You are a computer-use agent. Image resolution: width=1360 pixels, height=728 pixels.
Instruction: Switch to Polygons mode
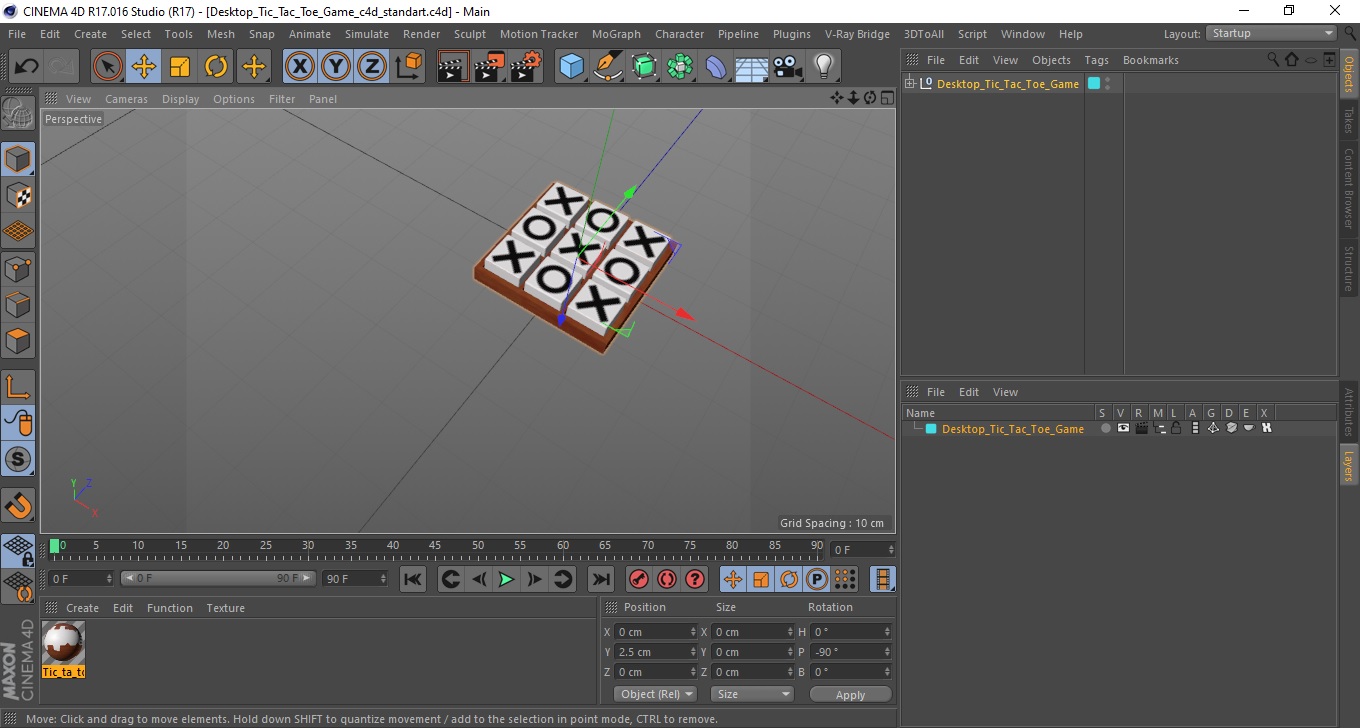click(18, 340)
